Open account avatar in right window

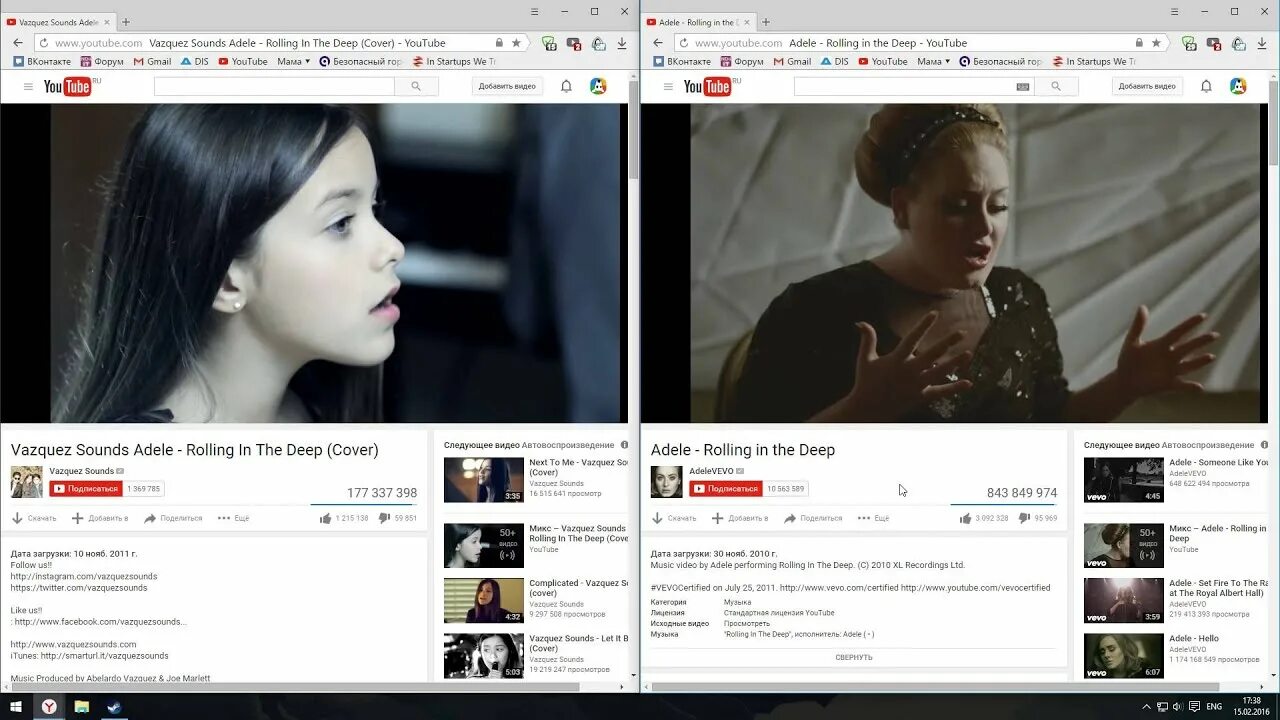click(1238, 87)
